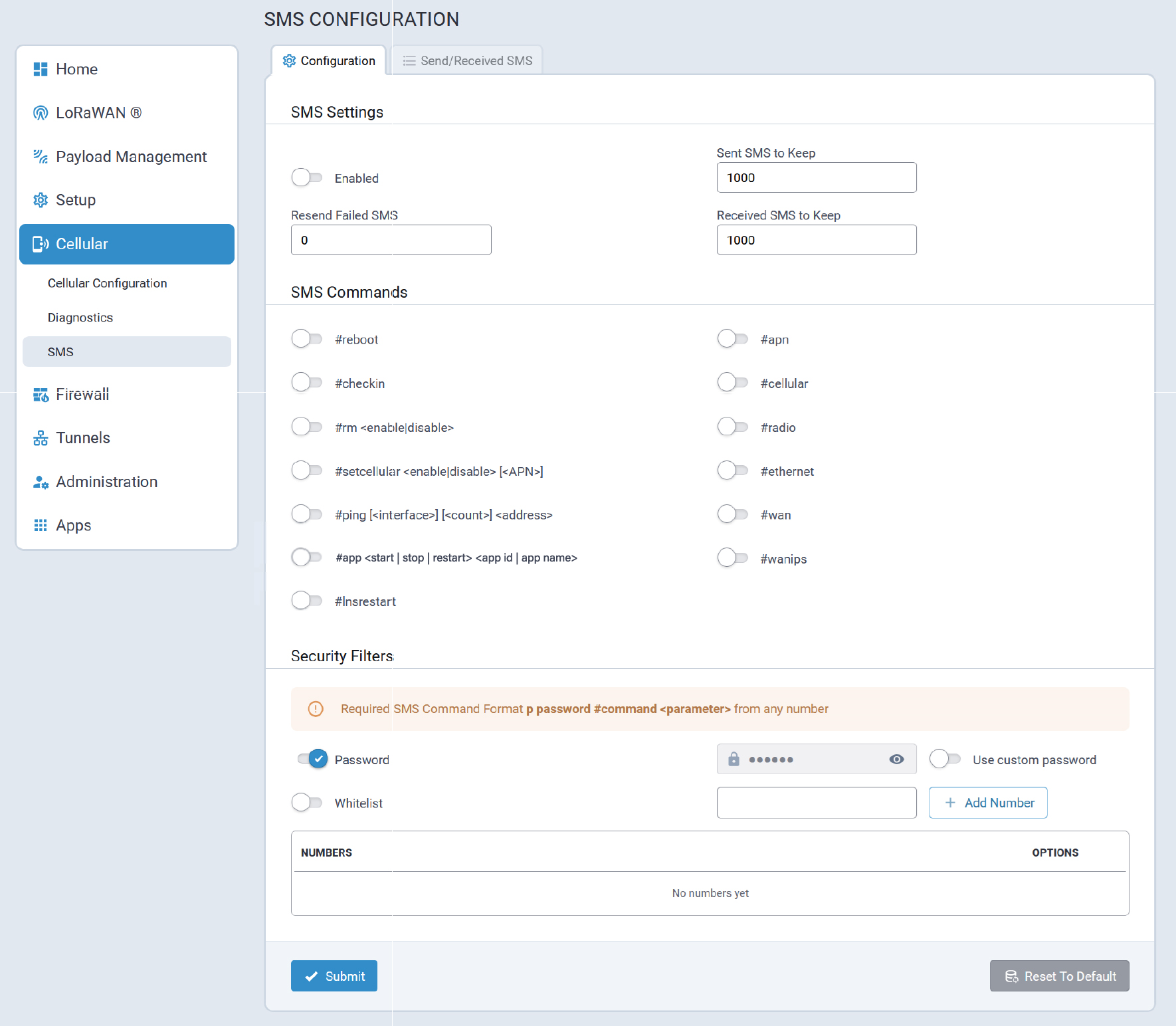Image resolution: width=1176 pixels, height=1026 pixels.
Task: Enable SMS with the Enabled toggle
Action: [307, 177]
